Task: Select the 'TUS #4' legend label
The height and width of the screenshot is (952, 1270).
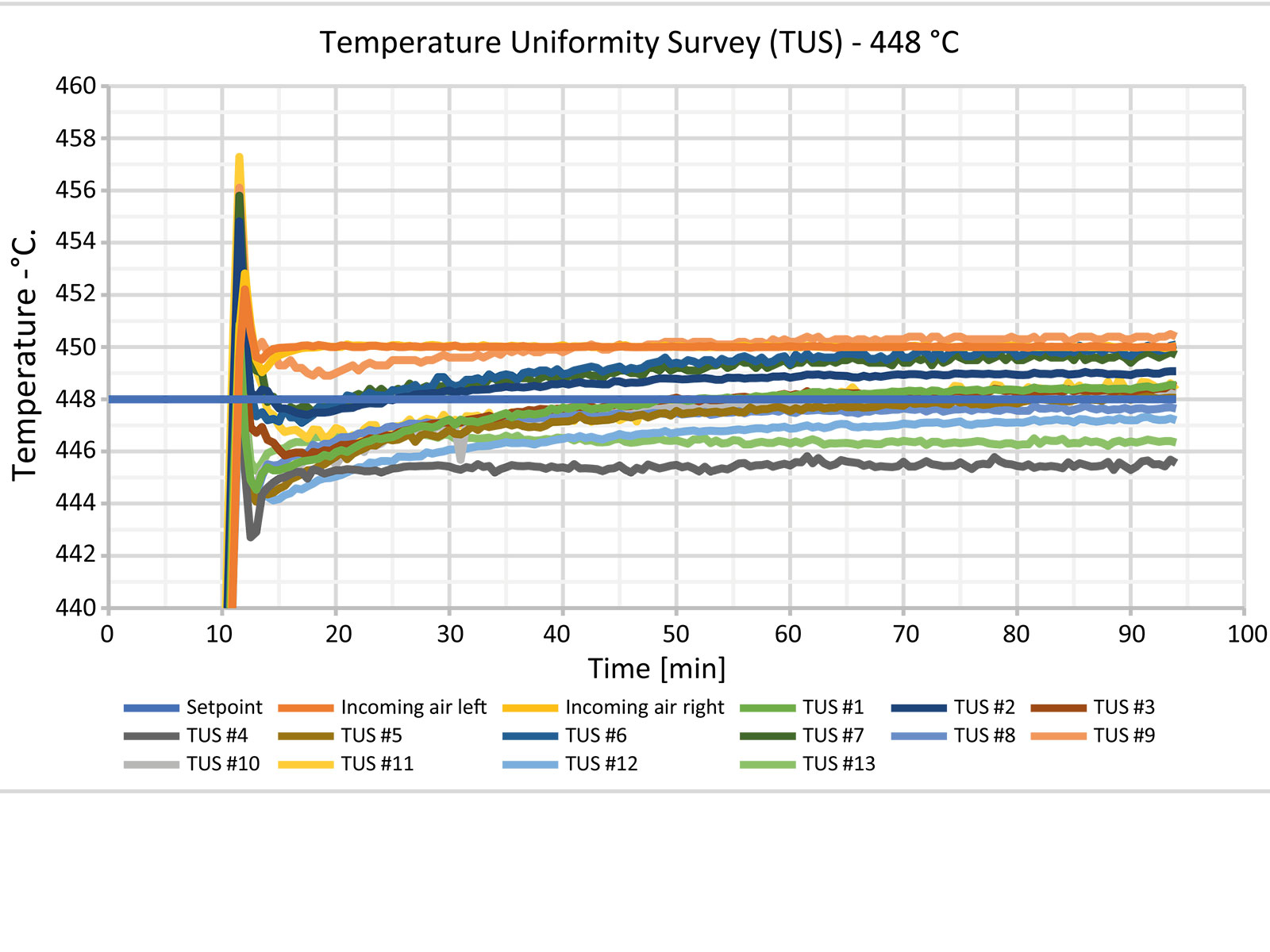Action: click(x=217, y=735)
